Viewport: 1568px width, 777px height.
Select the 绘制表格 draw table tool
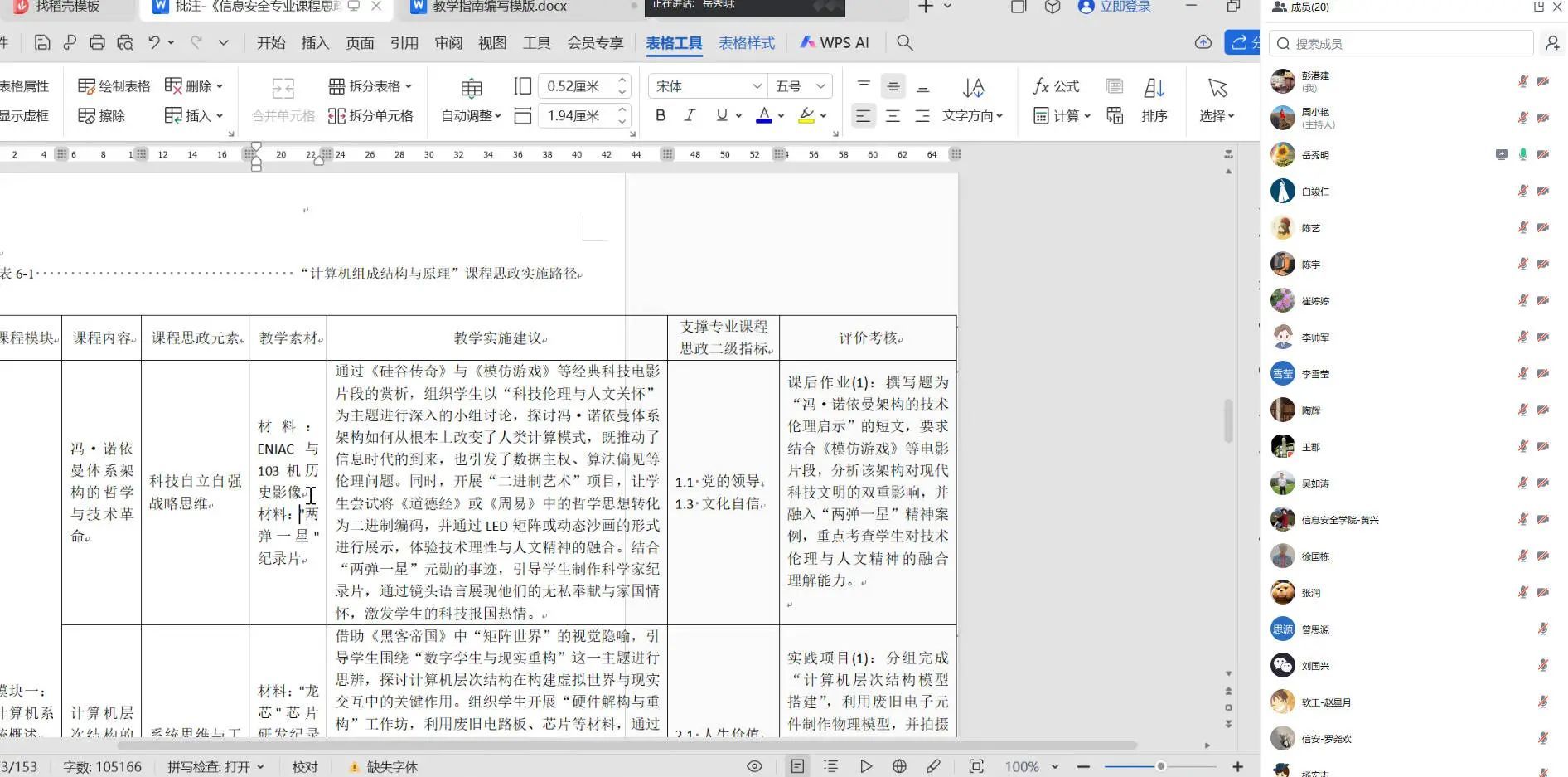click(x=114, y=86)
